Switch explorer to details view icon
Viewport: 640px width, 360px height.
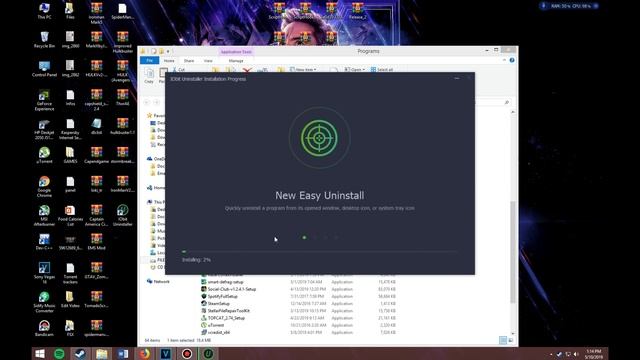click(x=503, y=340)
